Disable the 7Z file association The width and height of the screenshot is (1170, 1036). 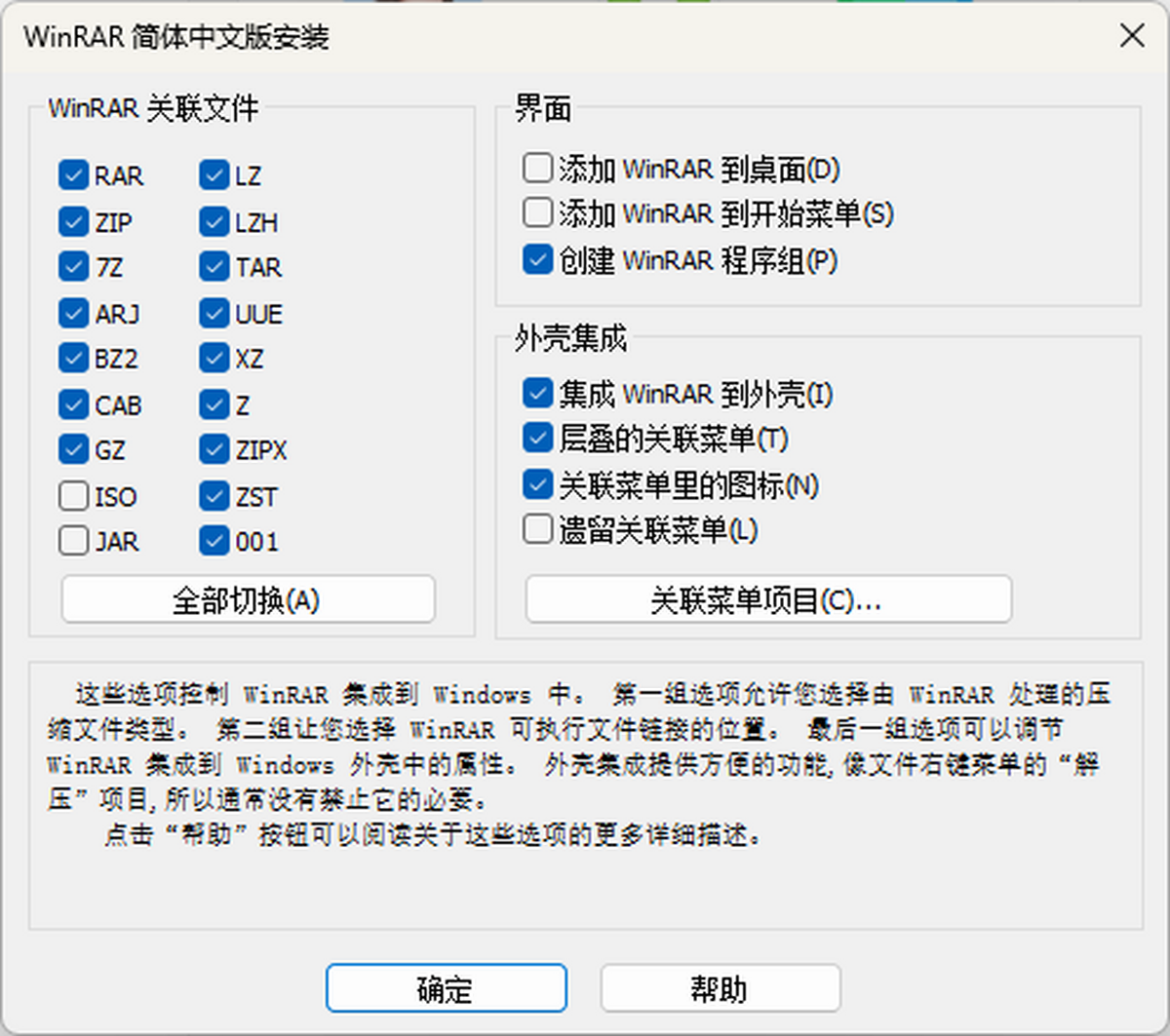pos(73,267)
